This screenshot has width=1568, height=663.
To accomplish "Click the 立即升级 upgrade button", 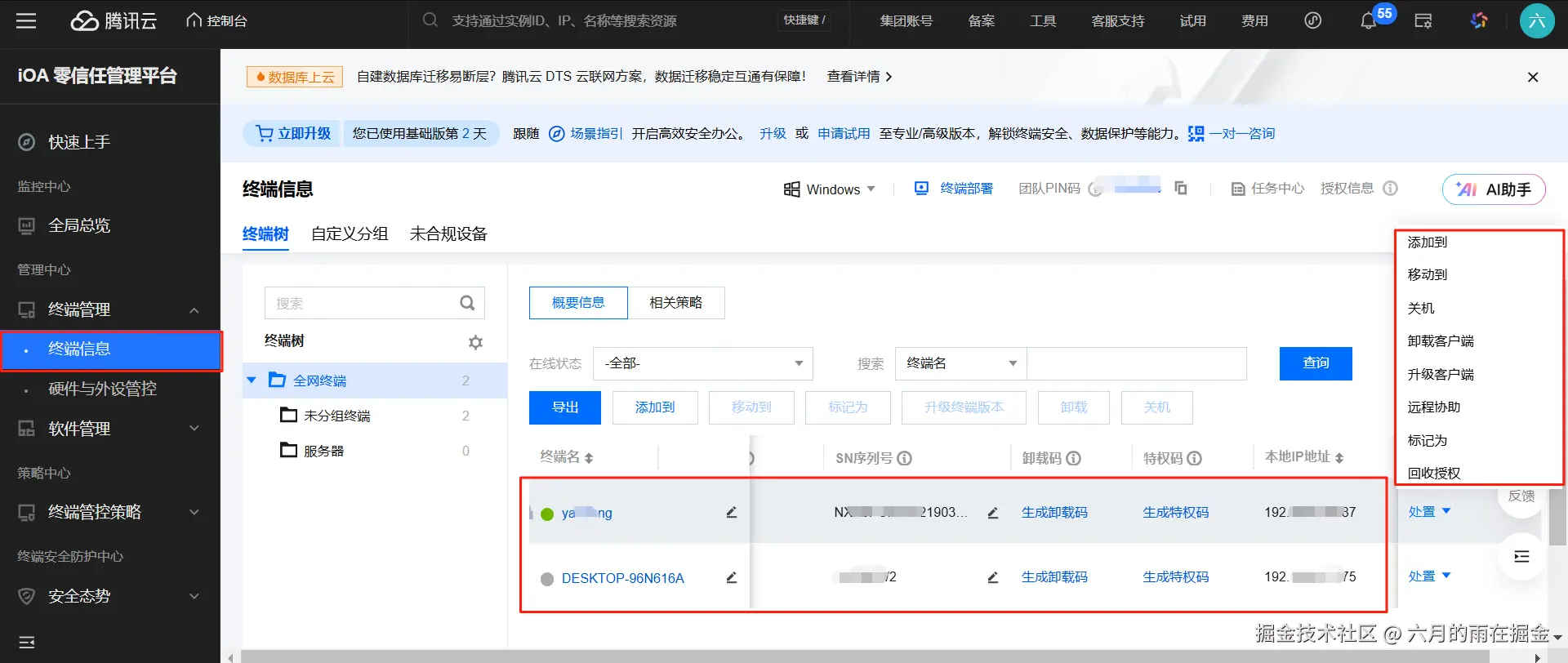I will (293, 133).
